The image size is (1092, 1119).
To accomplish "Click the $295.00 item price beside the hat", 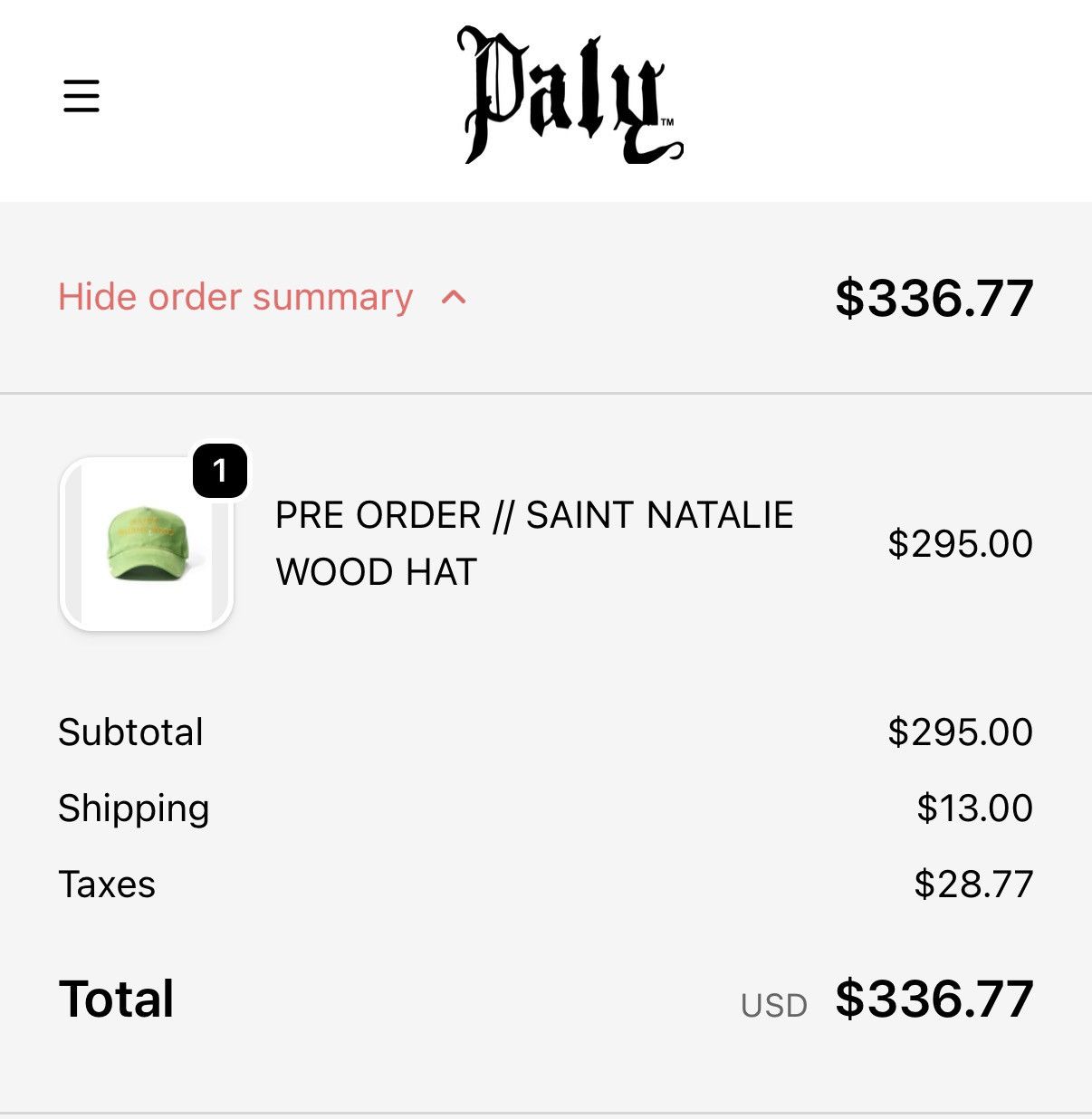I will click(960, 543).
